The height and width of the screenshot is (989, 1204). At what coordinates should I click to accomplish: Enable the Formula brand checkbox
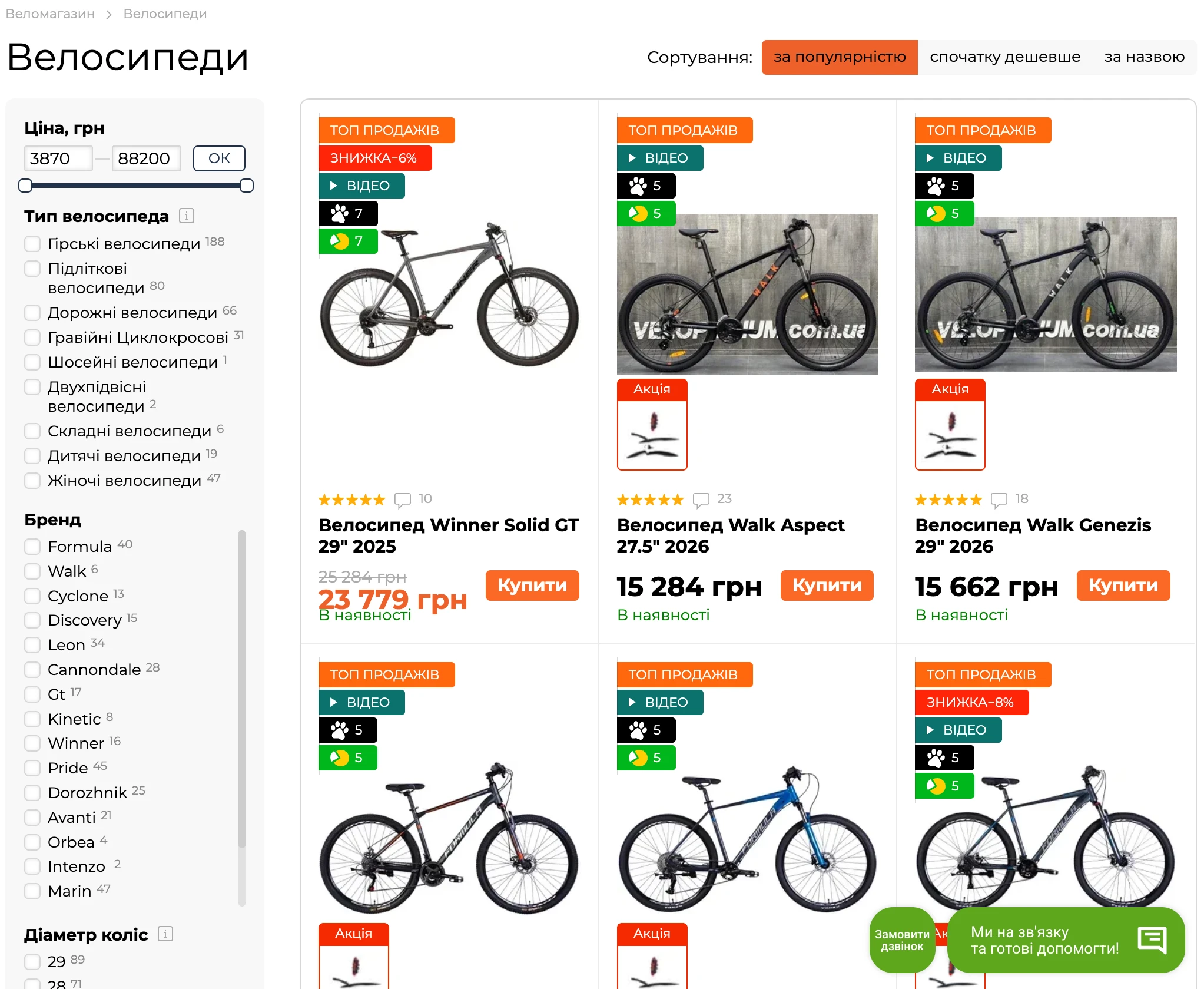coord(33,547)
